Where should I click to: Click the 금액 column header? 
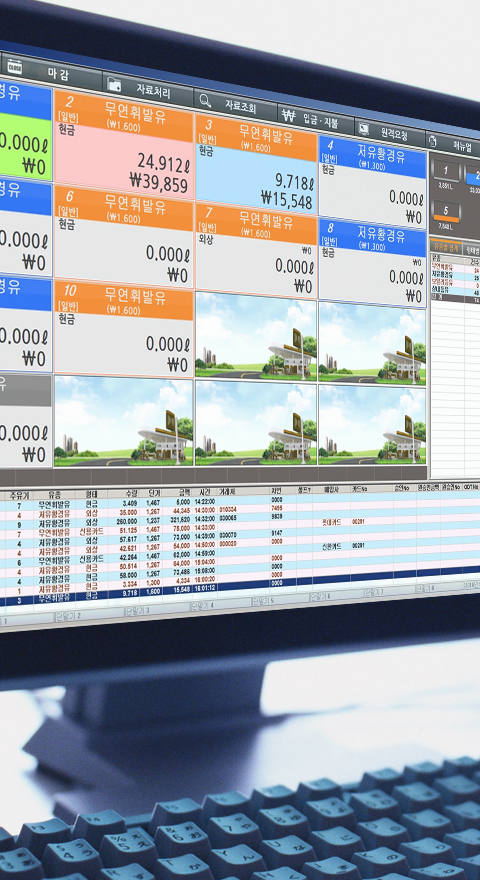pyautogui.click(x=184, y=492)
